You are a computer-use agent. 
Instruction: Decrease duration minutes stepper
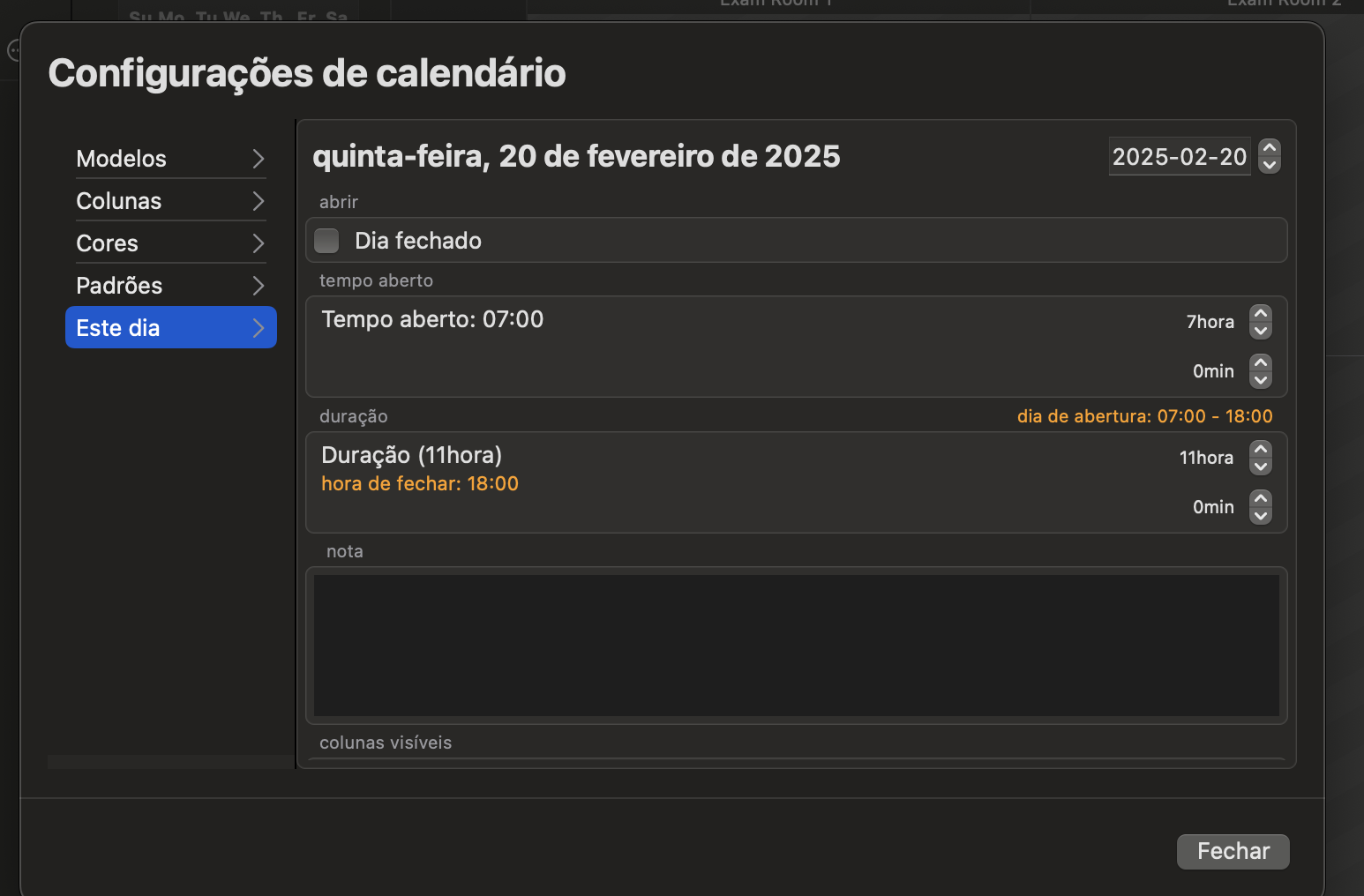tap(1261, 516)
